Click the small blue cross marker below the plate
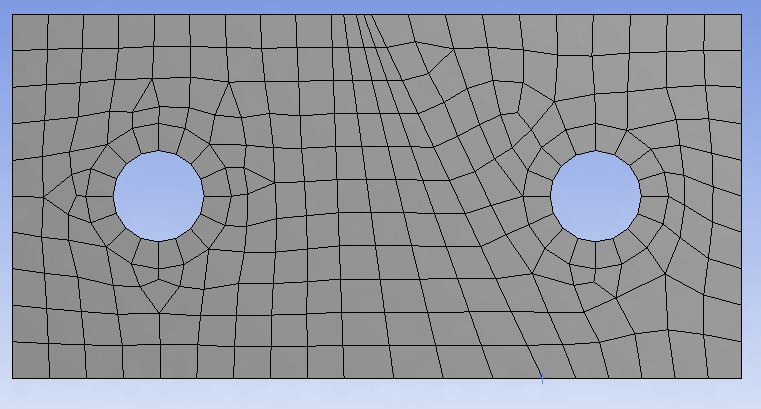This screenshot has width=761, height=409. [542, 379]
